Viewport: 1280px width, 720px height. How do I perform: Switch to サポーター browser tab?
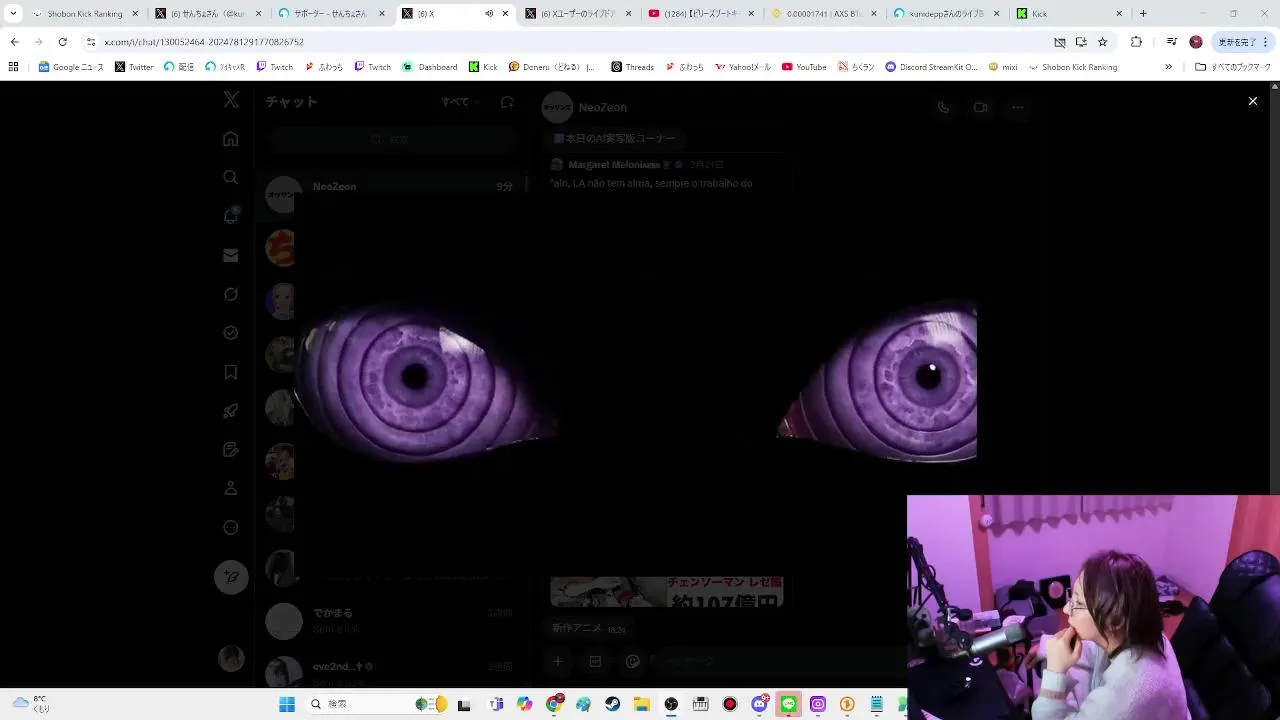[x=330, y=14]
